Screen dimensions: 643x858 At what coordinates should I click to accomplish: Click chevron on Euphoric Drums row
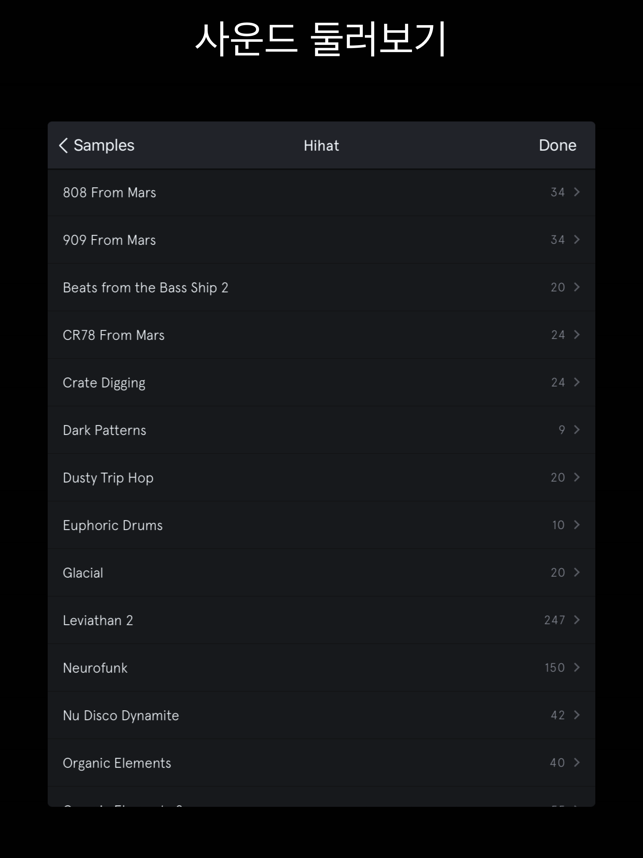coord(576,525)
